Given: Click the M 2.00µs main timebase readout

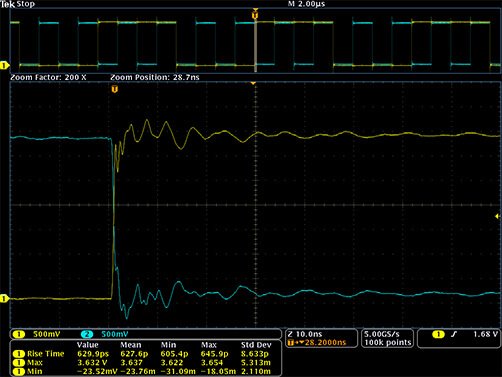Looking at the screenshot, I should (x=306, y=4).
